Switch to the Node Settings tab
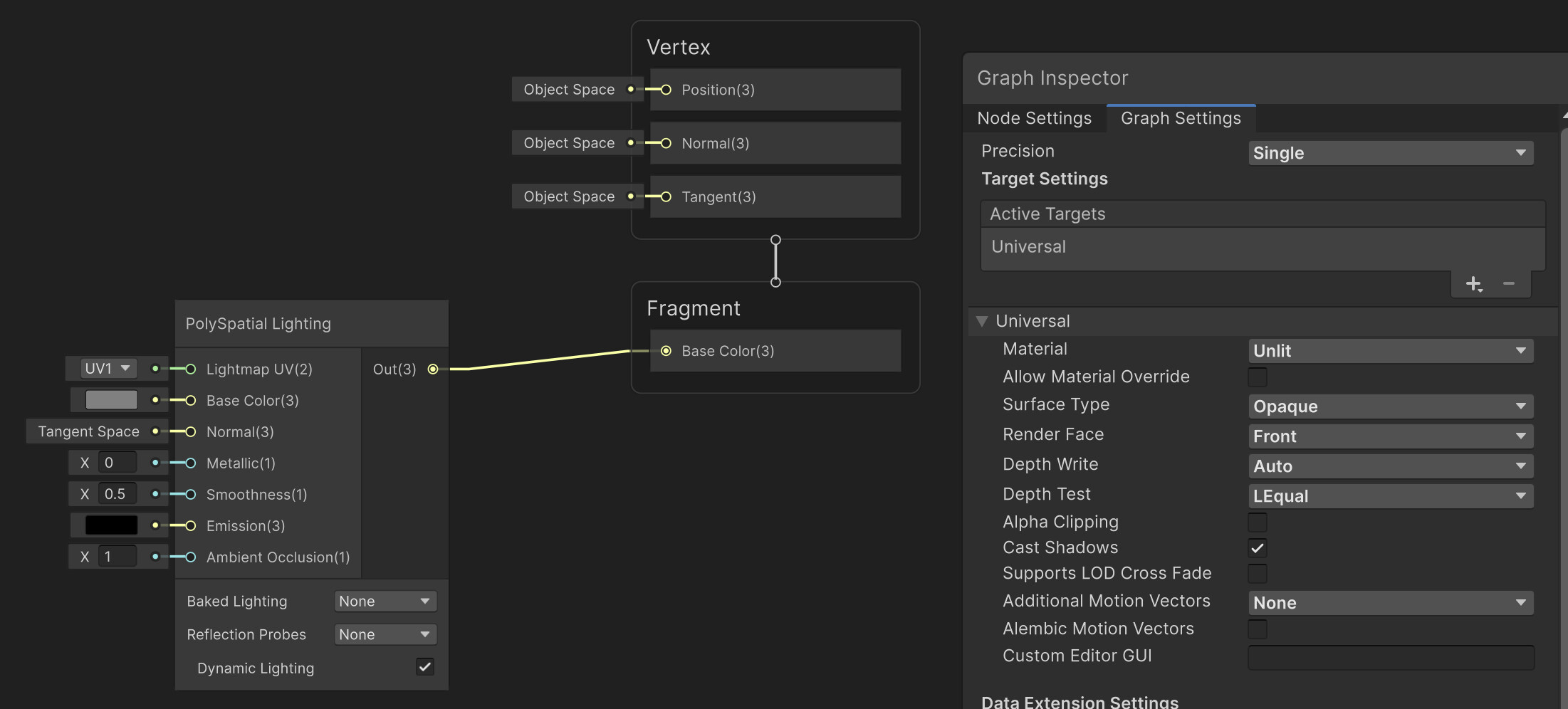This screenshot has width=1568, height=709. point(1034,118)
